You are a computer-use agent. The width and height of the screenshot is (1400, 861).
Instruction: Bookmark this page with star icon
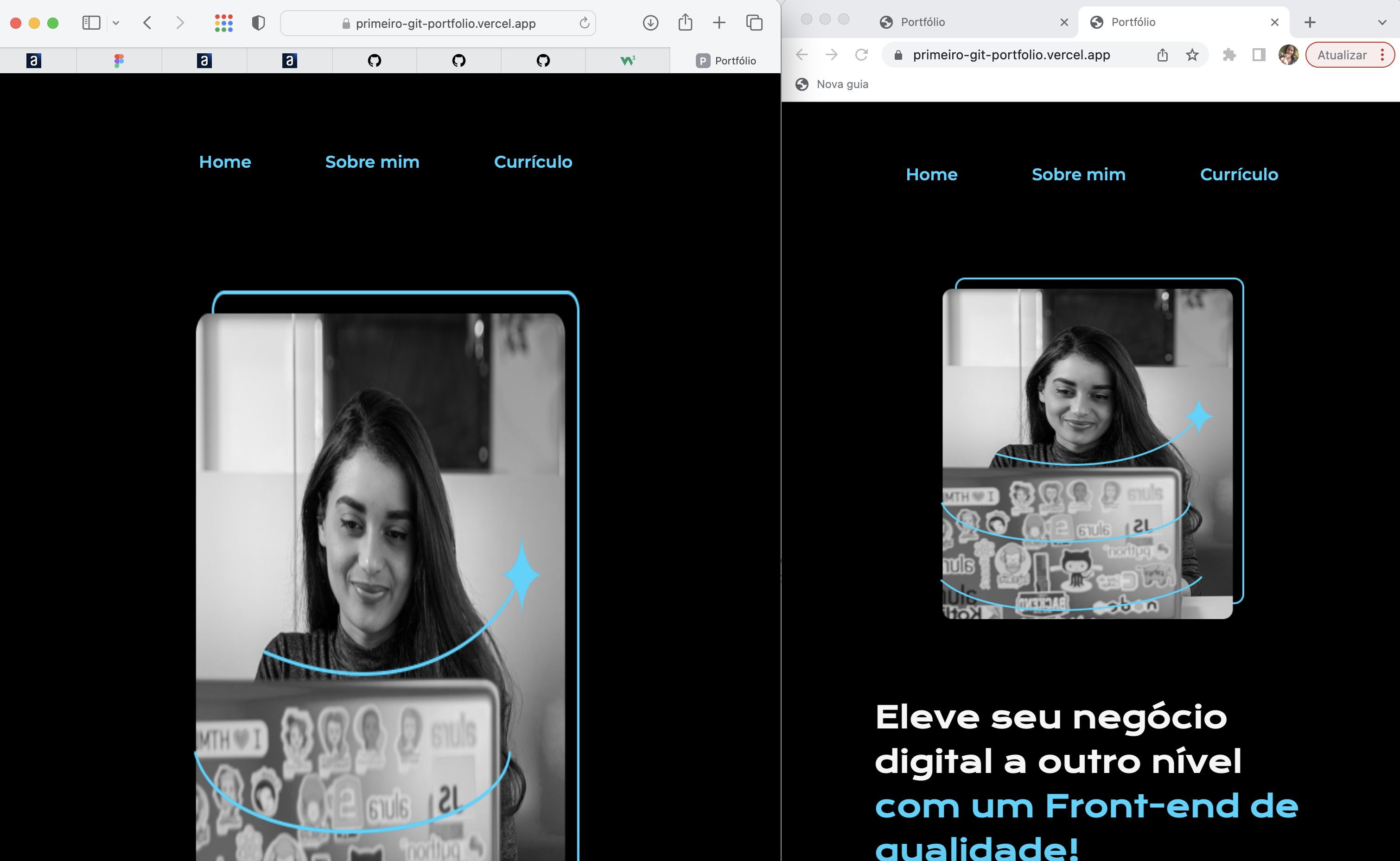[x=1192, y=55]
